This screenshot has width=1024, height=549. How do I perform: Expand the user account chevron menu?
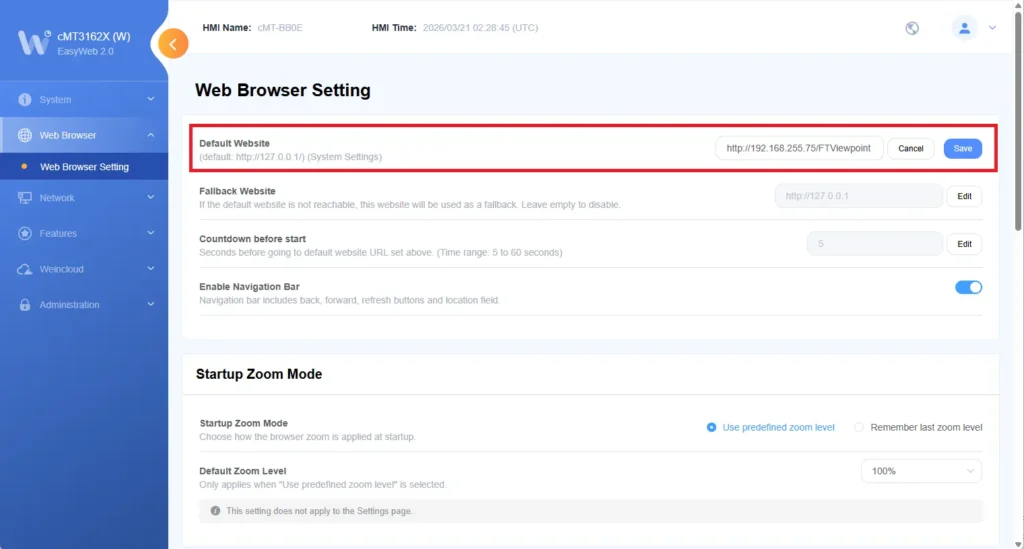[x=992, y=28]
